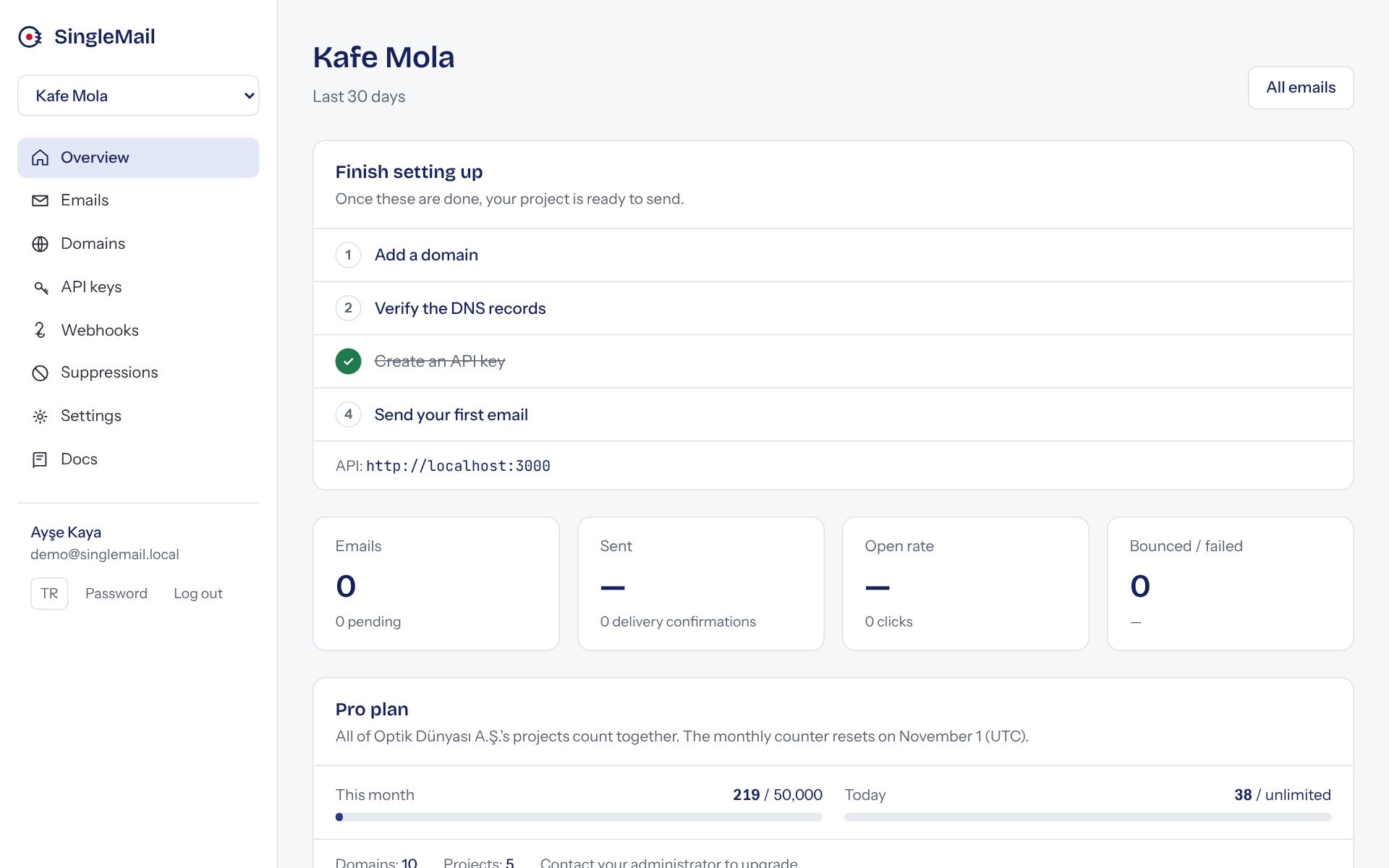Click step number 1 circle badge
The image size is (1389, 868).
click(x=348, y=255)
